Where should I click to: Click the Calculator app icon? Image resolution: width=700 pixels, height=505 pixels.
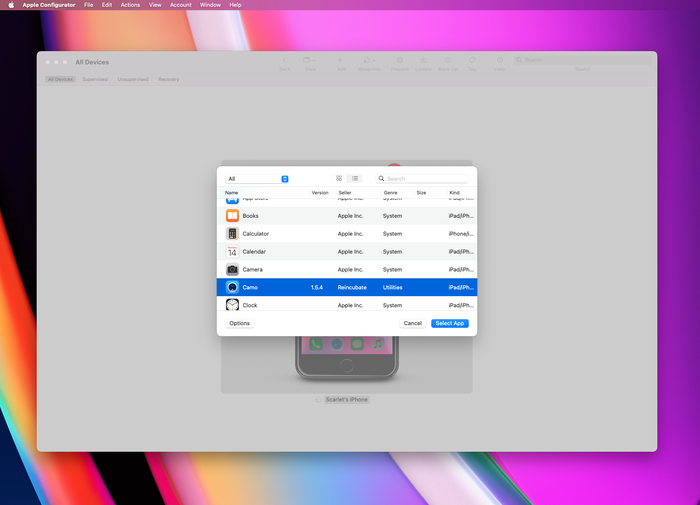[232, 234]
